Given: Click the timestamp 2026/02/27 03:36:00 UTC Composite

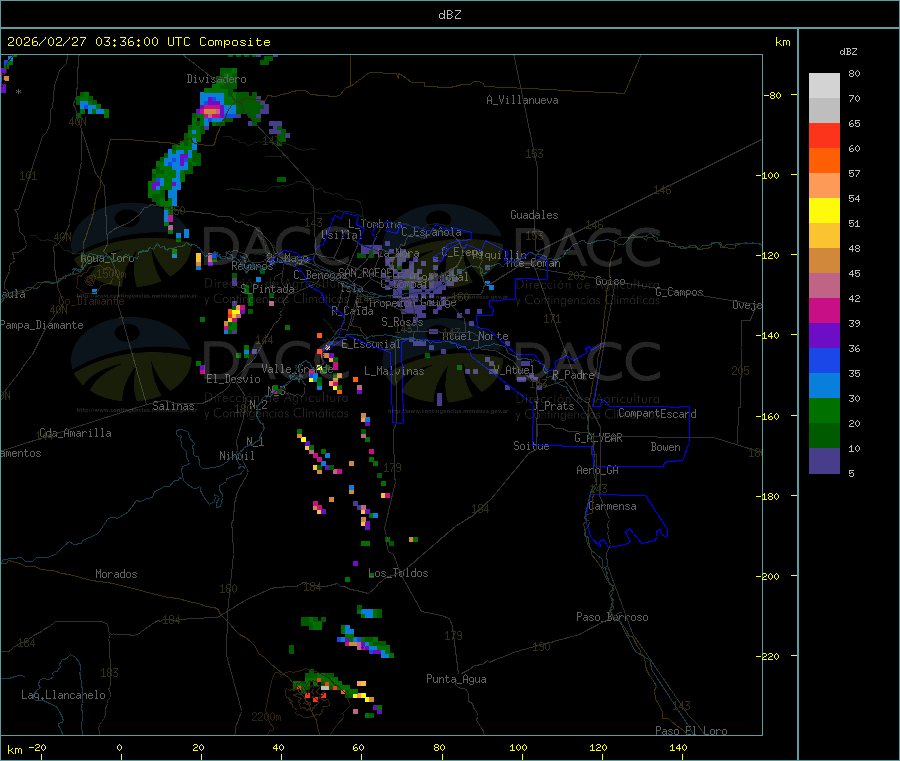Looking at the screenshot, I should coord(138,42).
